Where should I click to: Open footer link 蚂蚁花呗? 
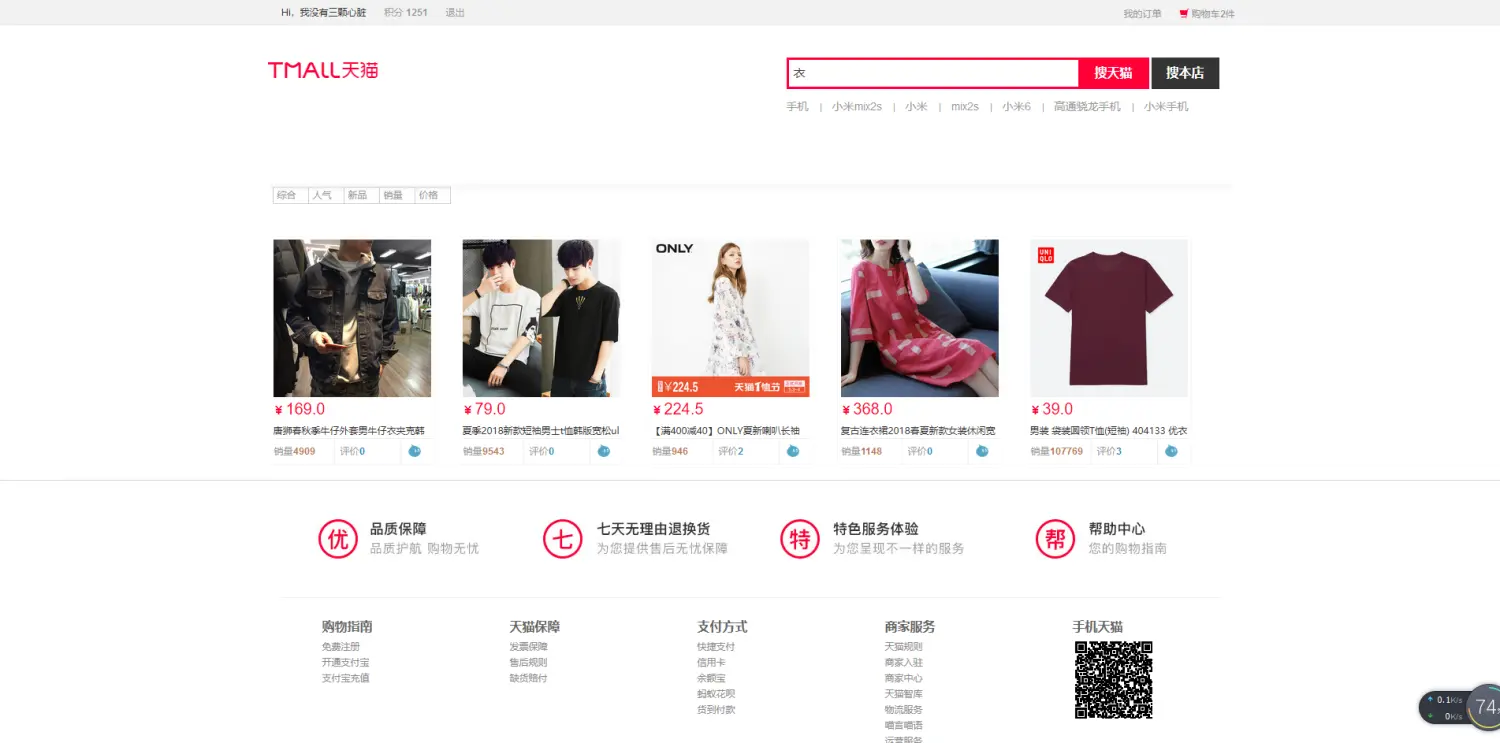pyautogui.click(x=716, y=694)
